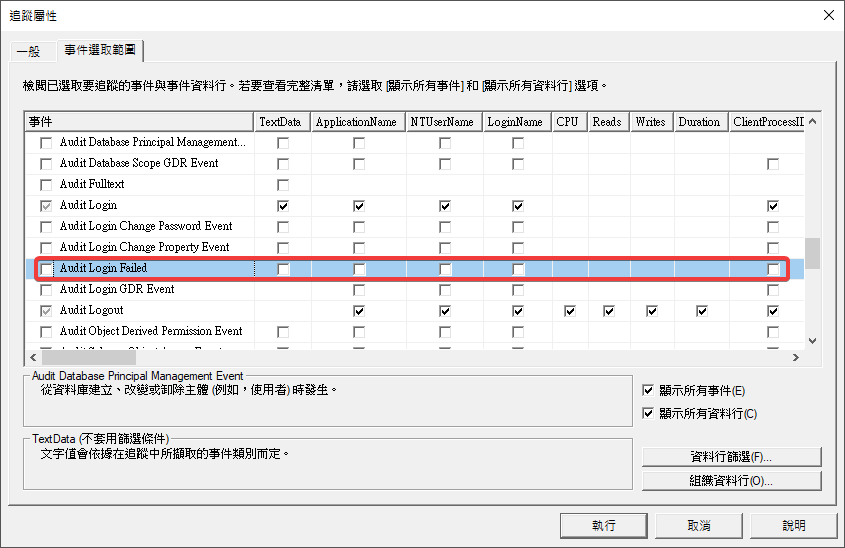Click the 執行 button
This screenshot has width=845, height=548.
[x=603, y=525]
